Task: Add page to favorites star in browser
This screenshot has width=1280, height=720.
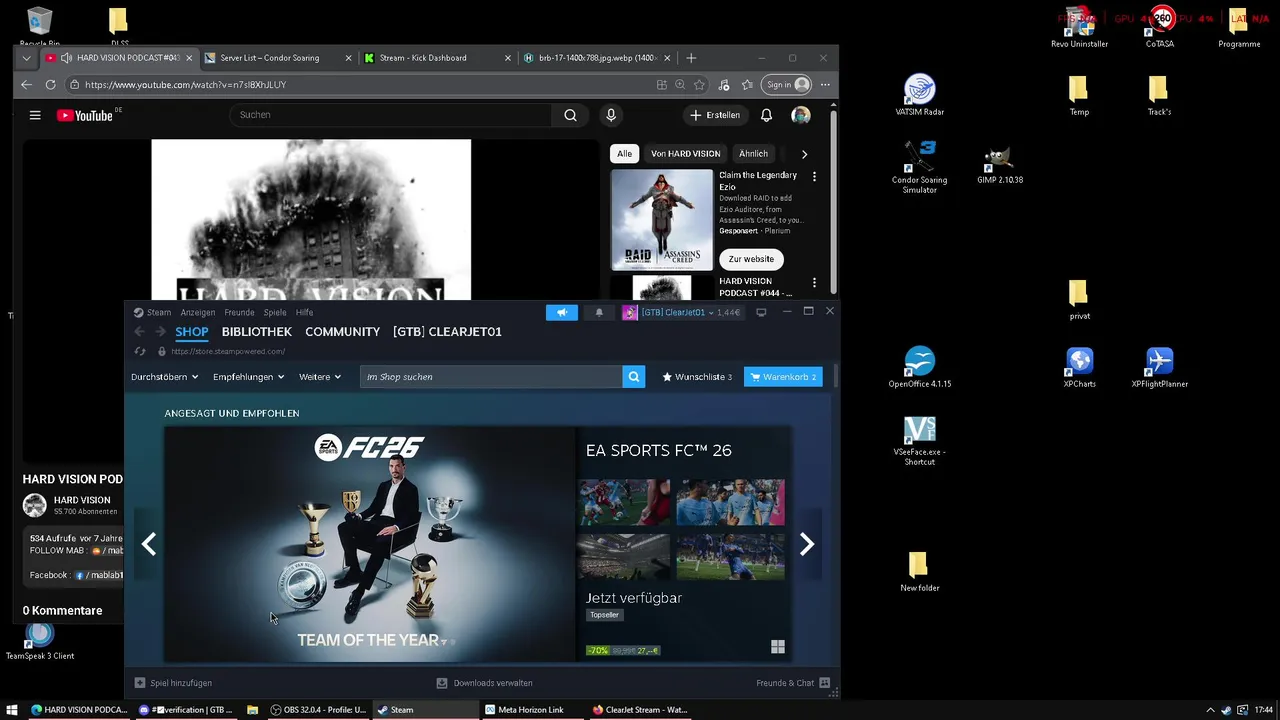Action: coord(699,85)
